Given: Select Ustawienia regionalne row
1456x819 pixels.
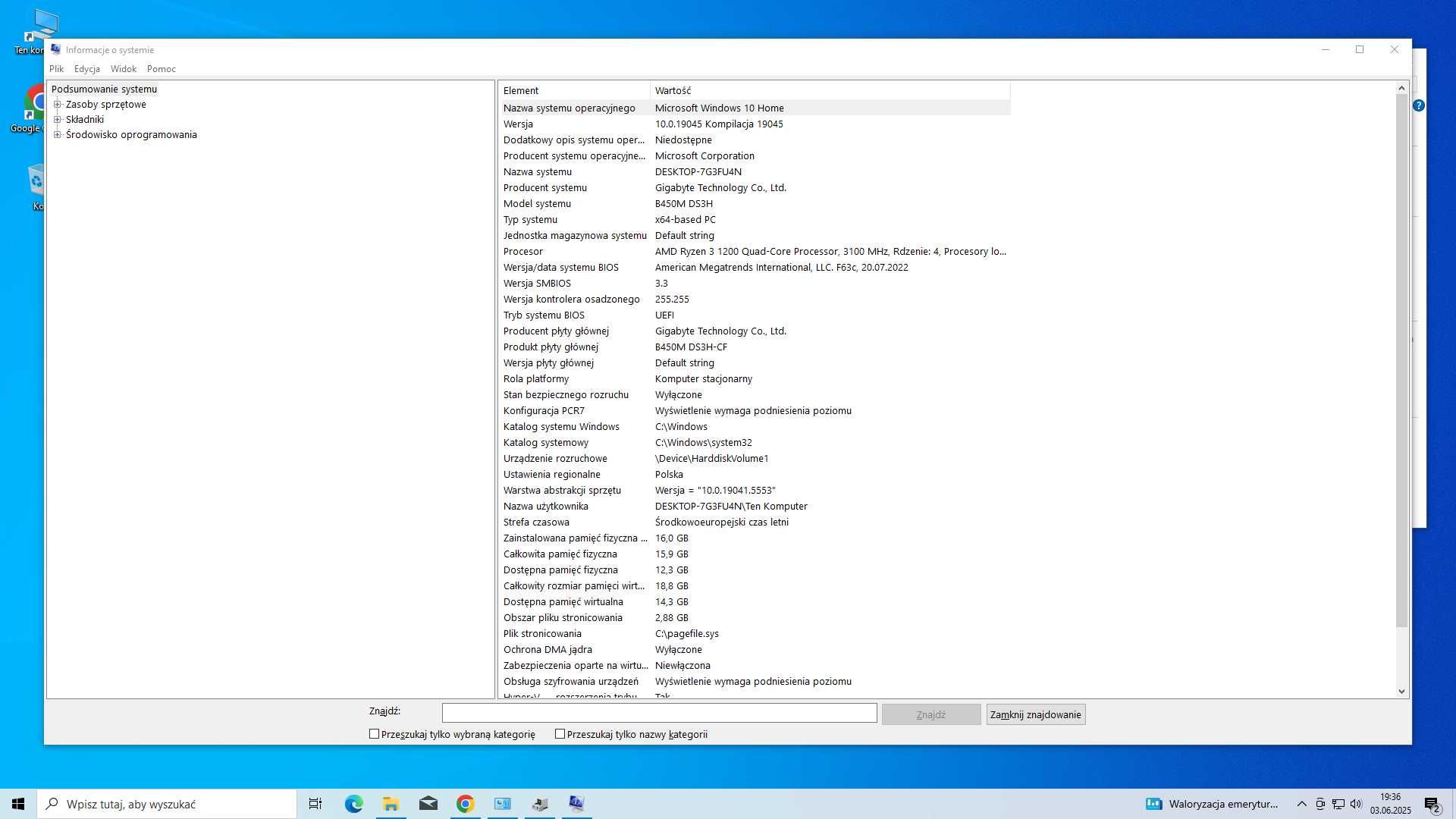Looking at the screenshot, I should 755,474.
